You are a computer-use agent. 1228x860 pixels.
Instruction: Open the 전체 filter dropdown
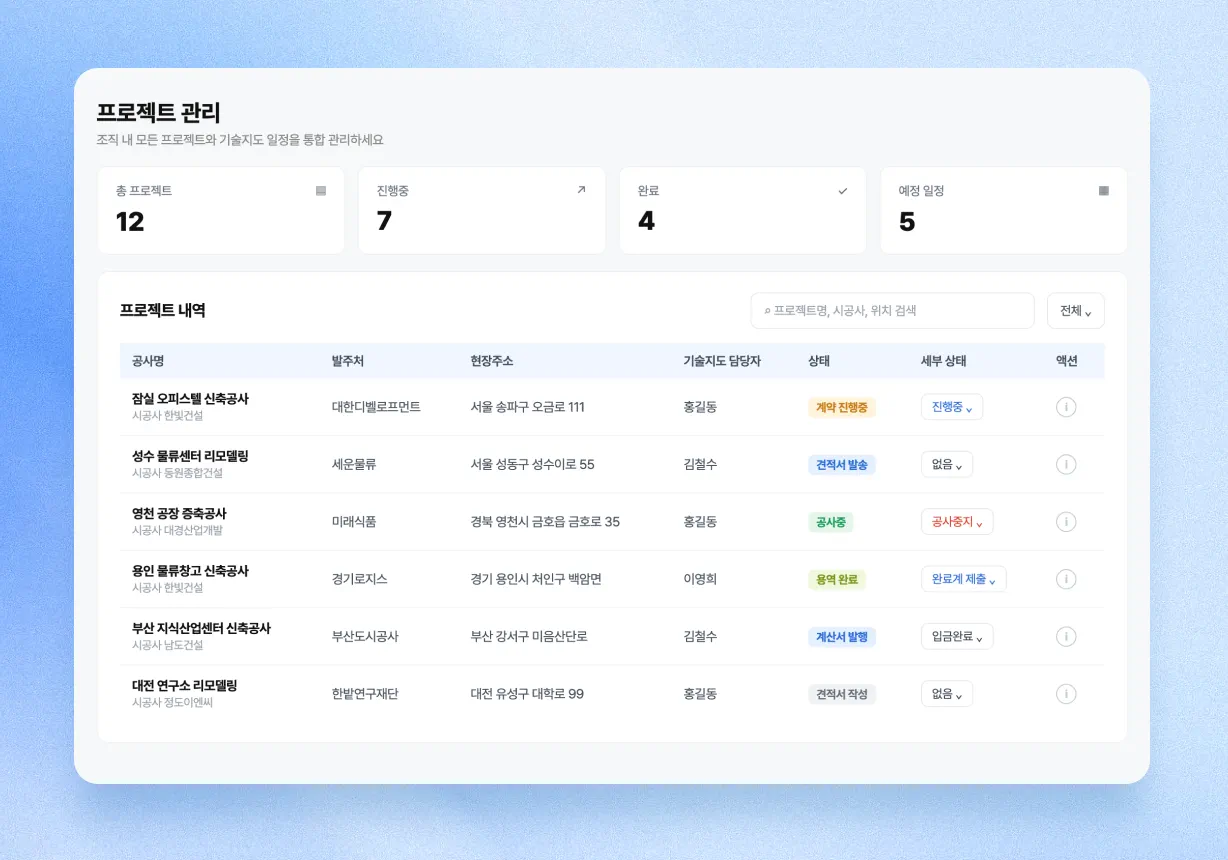point(1076,311)
